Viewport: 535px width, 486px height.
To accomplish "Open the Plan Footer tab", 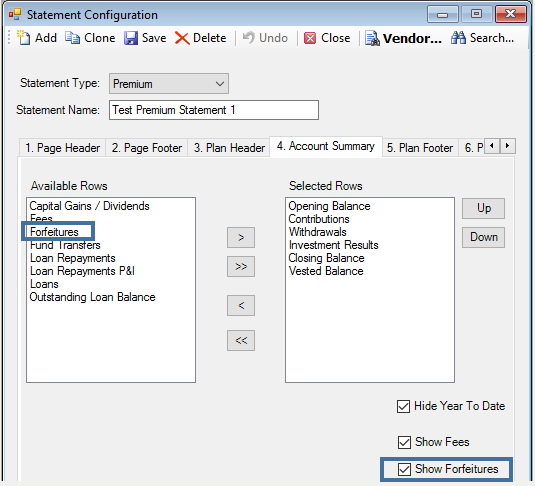I will [420, 148].
